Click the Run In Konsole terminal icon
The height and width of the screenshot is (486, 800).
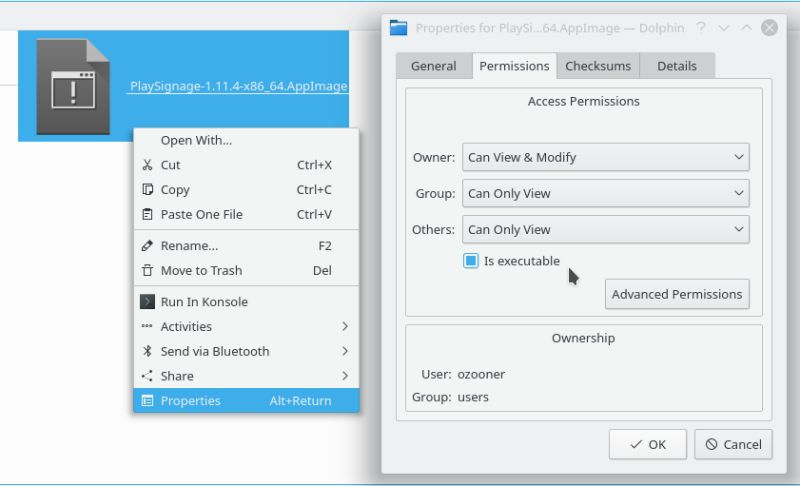(147, 301)
